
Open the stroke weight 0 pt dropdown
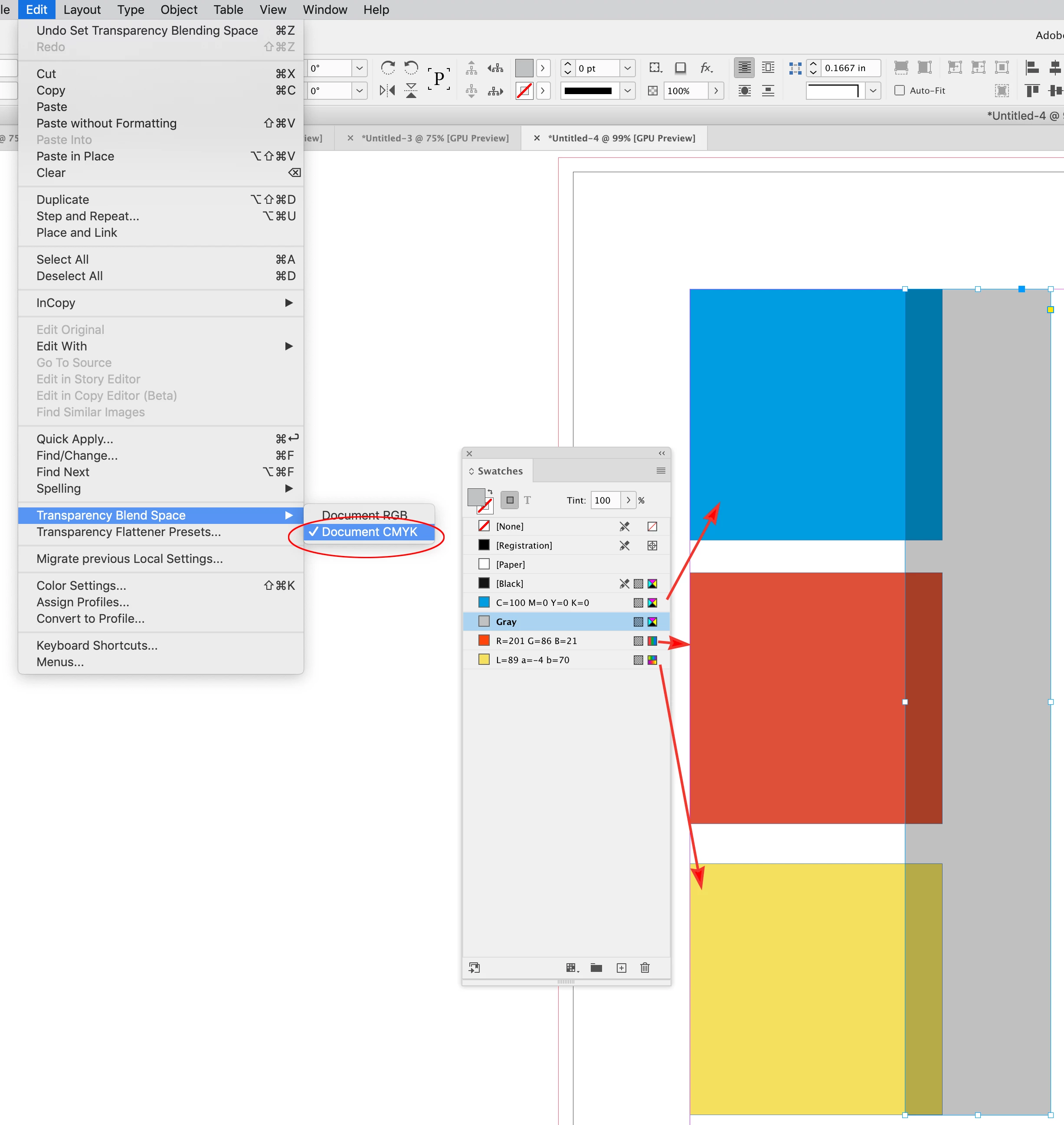point(627,68)
